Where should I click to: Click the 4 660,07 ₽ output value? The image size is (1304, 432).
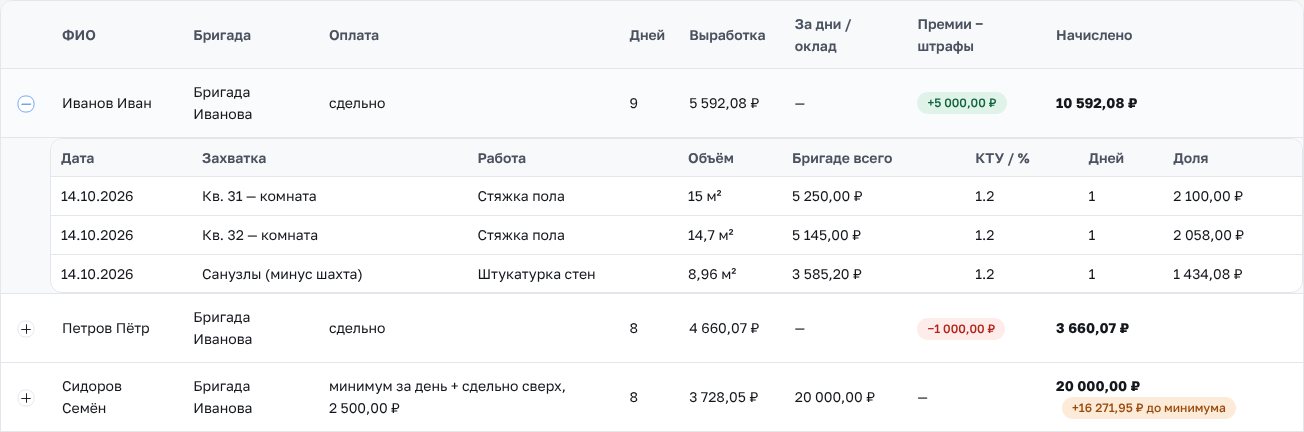(x=724, y=329)
